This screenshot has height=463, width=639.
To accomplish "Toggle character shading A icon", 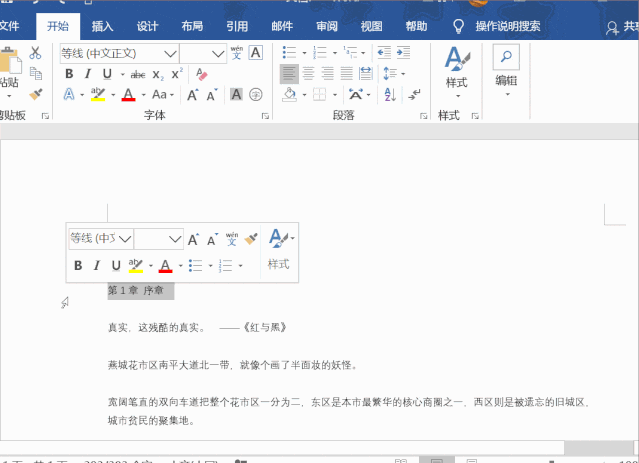I will coord(236,95).
